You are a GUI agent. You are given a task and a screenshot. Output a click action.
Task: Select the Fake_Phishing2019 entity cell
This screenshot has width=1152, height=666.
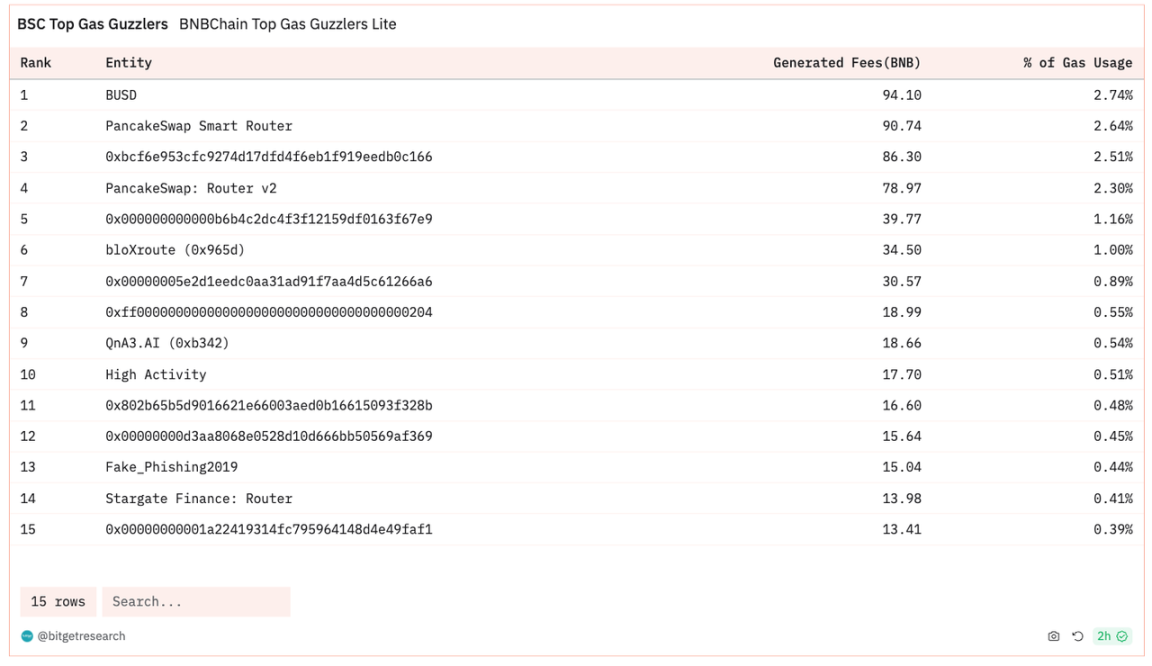pyautogui.click(x=171, y=467)
